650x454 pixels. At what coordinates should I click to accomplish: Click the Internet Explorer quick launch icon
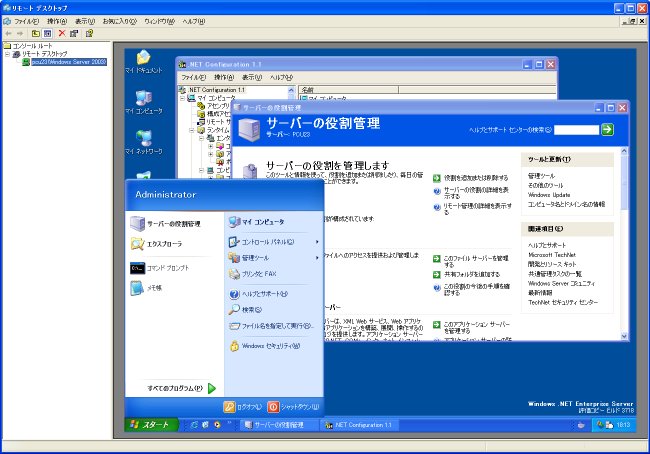point(194,425)
